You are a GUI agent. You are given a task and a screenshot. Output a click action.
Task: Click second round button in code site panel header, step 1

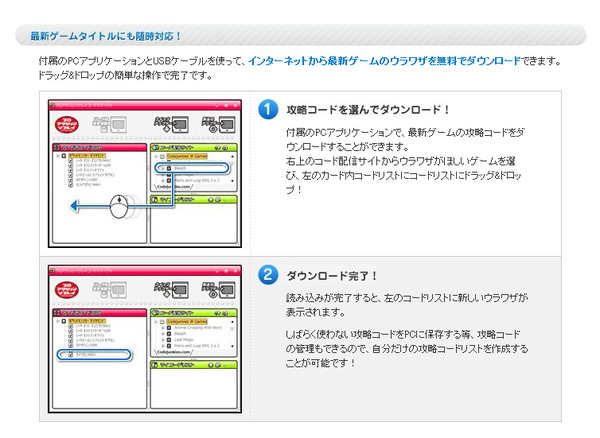pyautogui.click(x=225, y=148)
